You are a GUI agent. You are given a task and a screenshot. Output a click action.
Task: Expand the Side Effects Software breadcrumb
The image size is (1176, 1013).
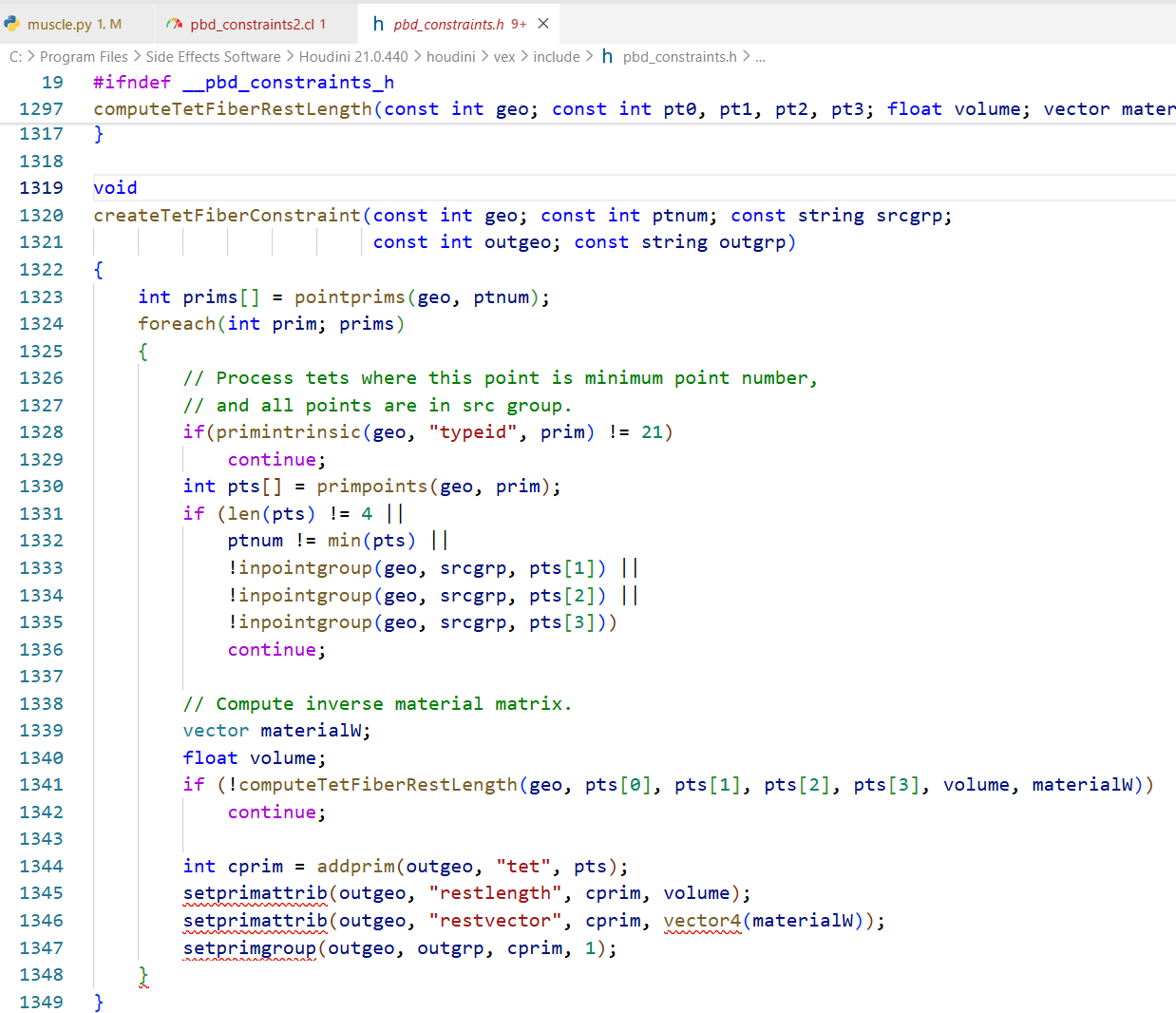click(213, 57)
